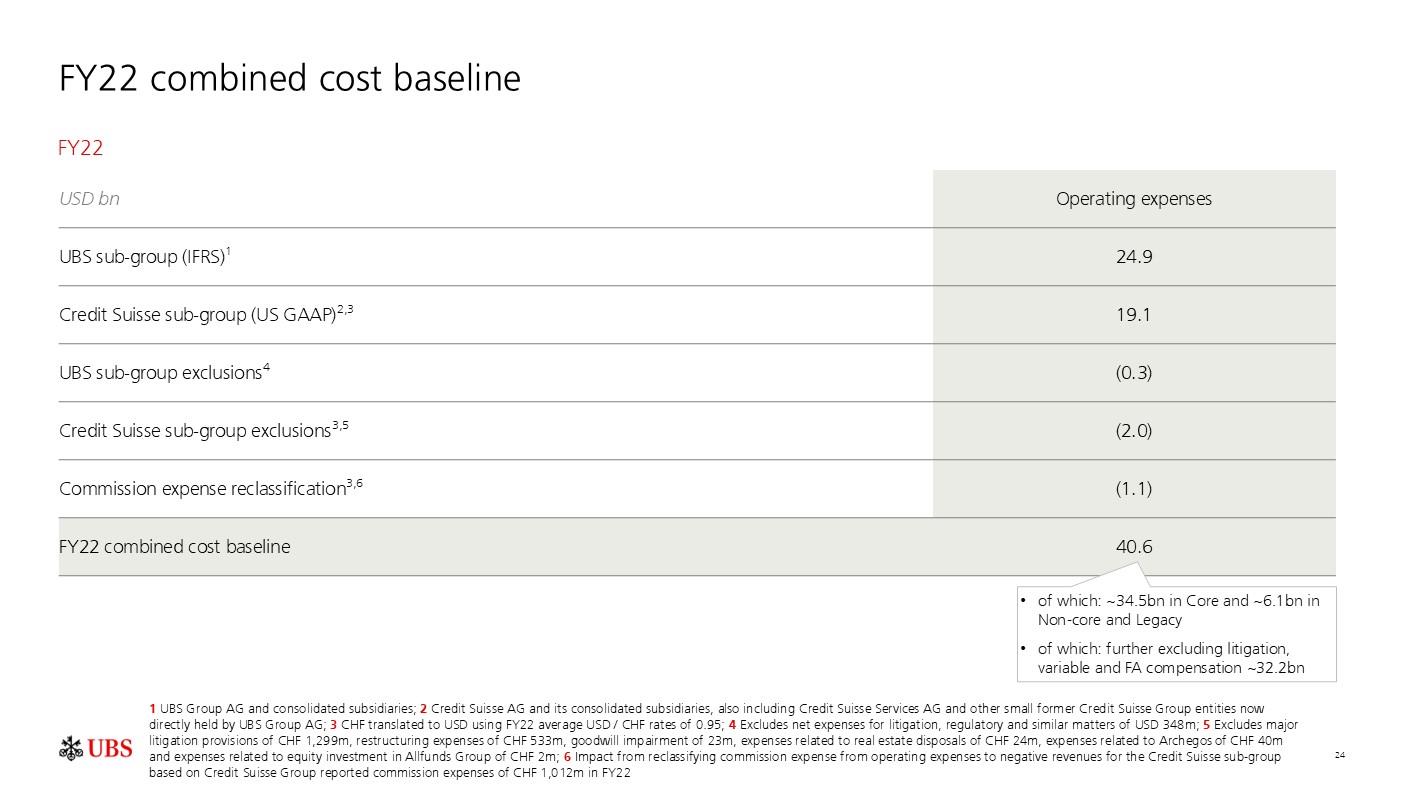Screen dimensions: 1407x792
Task: Select the 24.9 operating expenses value
Action: coord(1133,257)
